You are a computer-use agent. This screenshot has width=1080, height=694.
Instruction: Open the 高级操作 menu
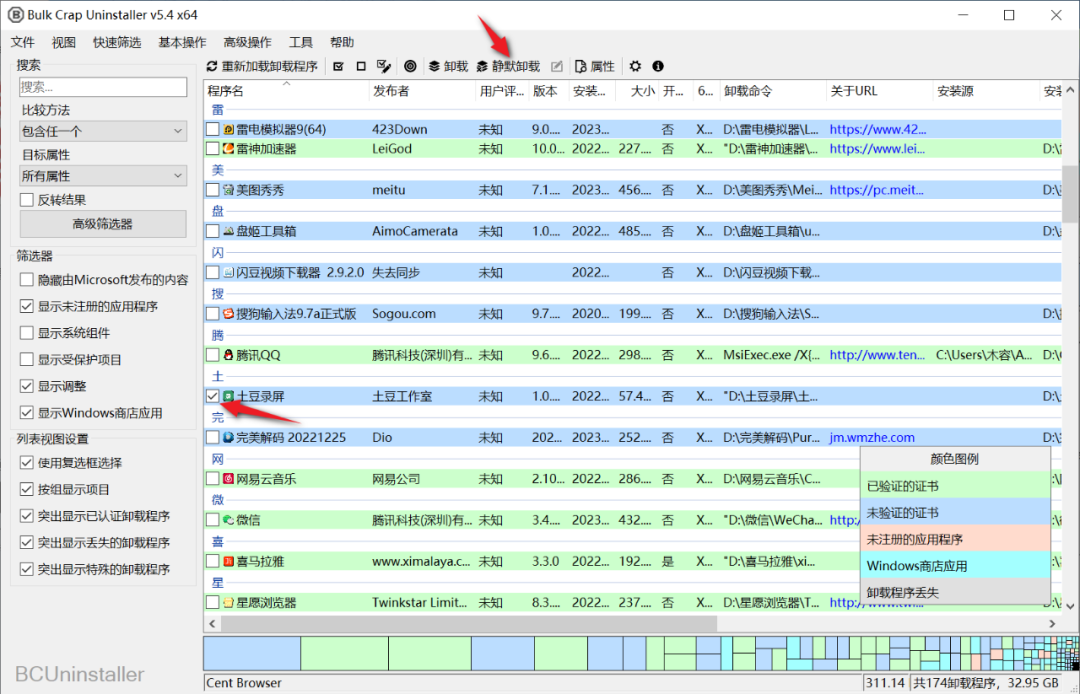[247, 42]
